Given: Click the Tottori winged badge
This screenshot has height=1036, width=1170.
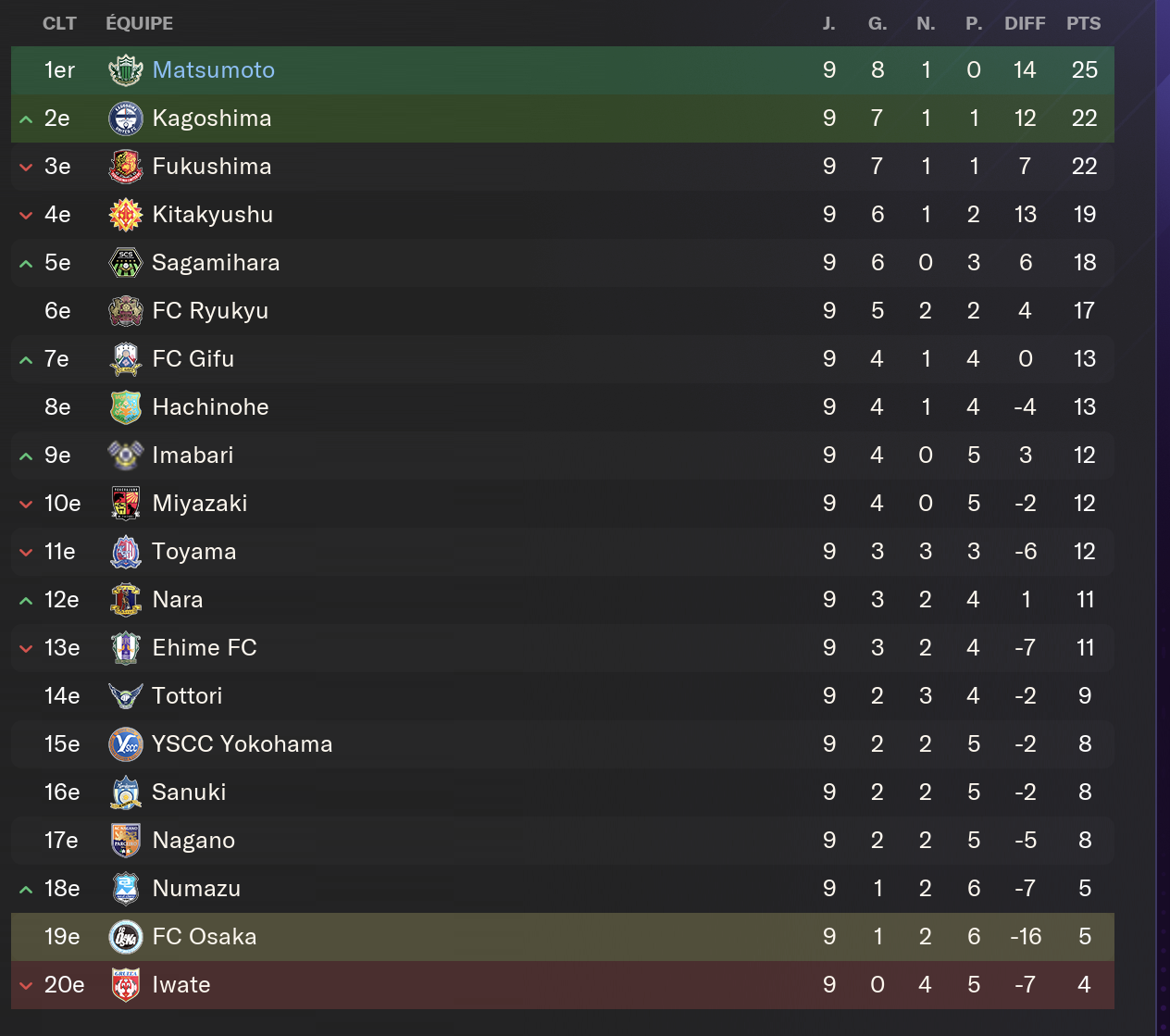Looking at the screenshot, I should [x=125, y=696].
